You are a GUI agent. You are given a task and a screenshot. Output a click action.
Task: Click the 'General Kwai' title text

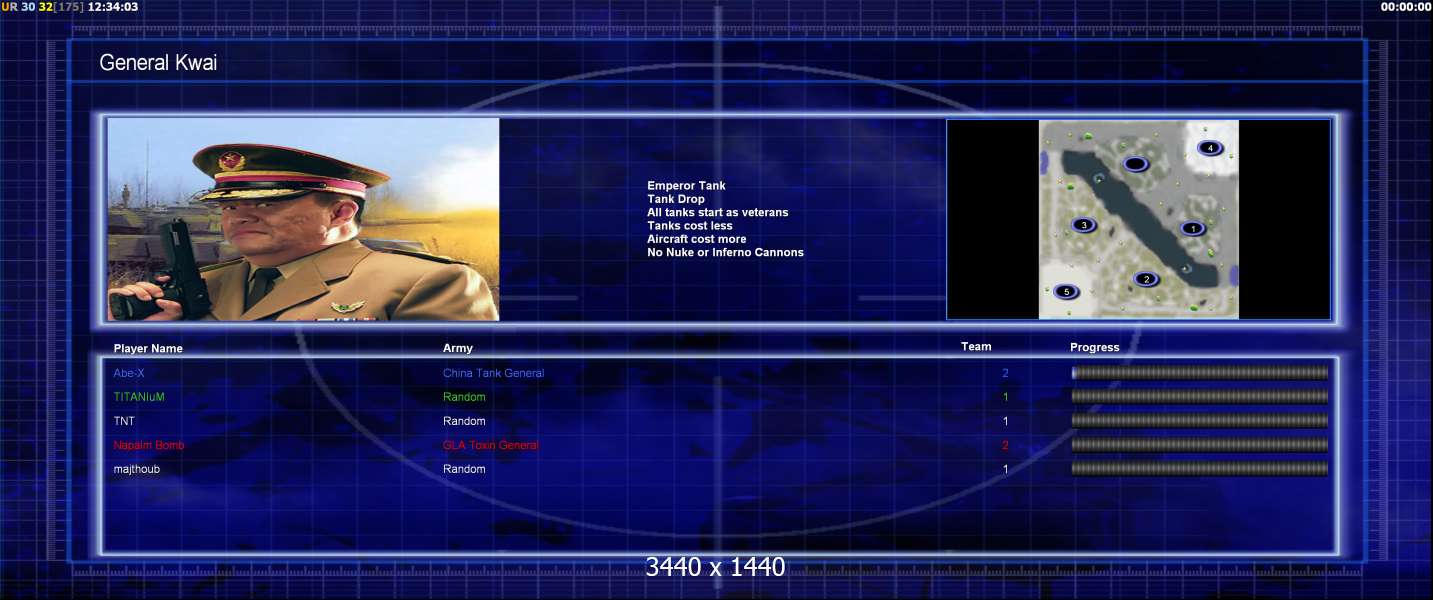[158, 62]
